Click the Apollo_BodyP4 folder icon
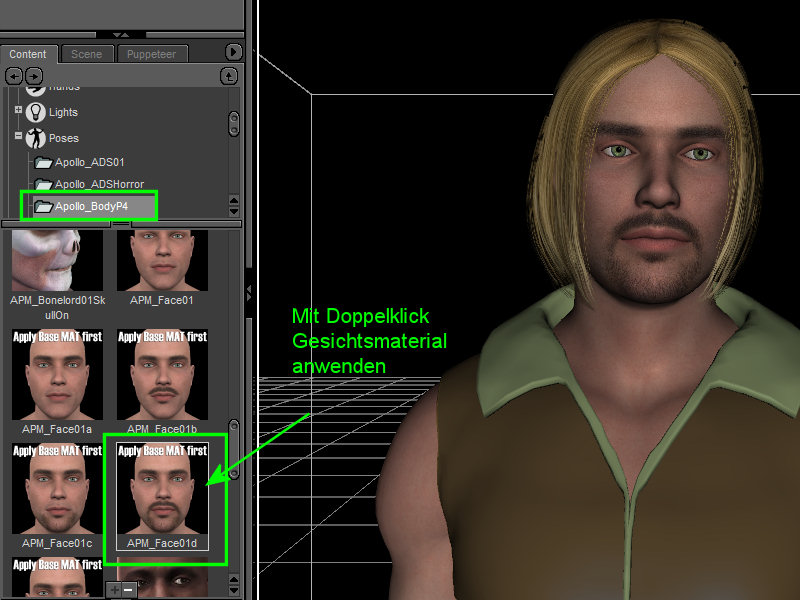The width and height of the screenshot is (800, 600). point(43,207)
